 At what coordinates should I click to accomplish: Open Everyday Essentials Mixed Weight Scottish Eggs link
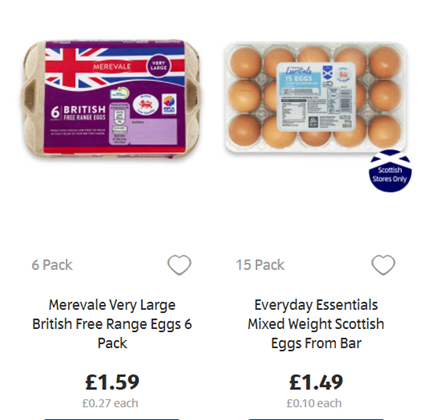pos(316,324)
